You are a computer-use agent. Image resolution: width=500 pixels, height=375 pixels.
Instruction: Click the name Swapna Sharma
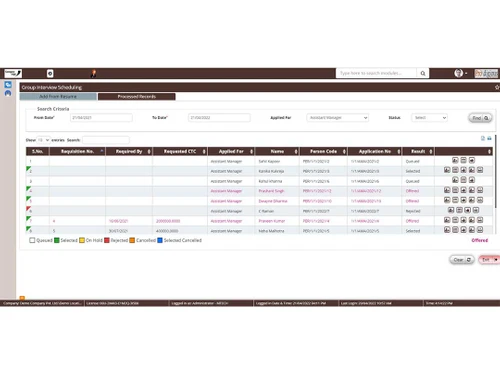tap(273, 201)
